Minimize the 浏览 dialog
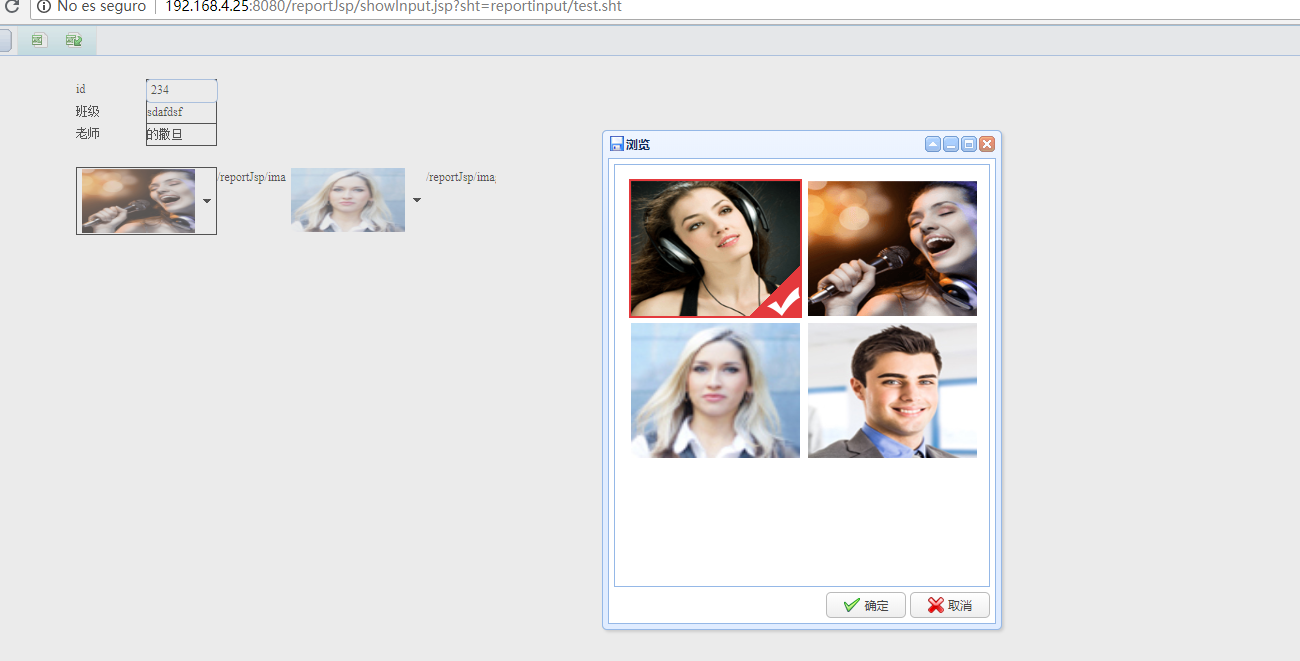This screenshot has height=661, width=1300. click(x=951, y=144)
